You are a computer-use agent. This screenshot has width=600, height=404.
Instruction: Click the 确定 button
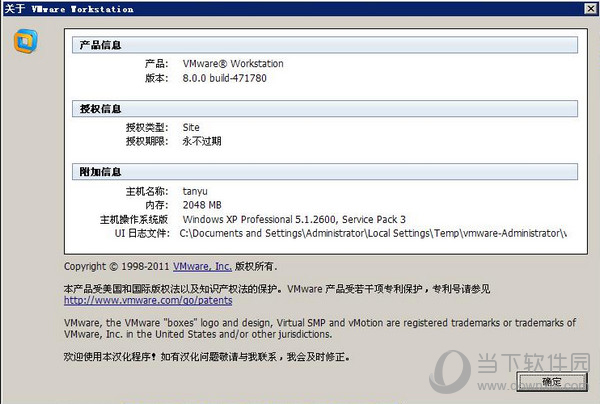coord(552,381)
